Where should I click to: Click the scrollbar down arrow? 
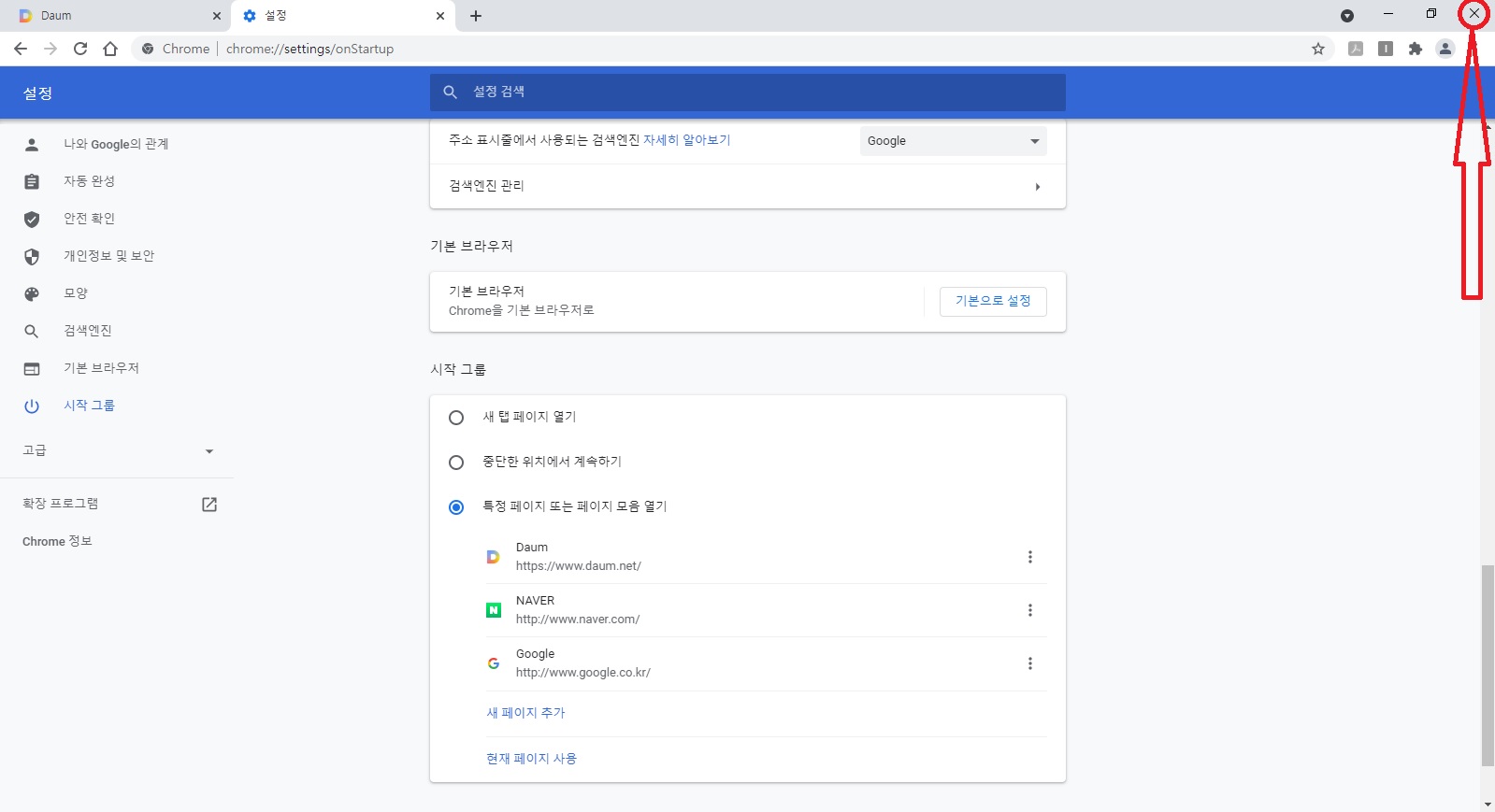click(1488, 805)
